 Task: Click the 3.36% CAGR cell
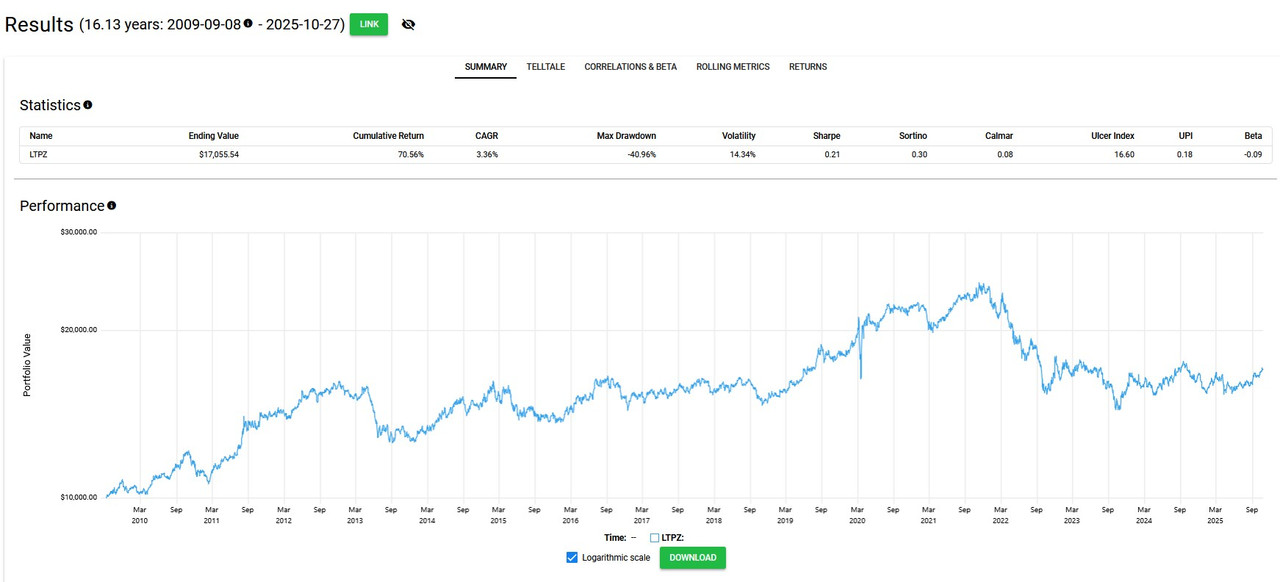486,155
